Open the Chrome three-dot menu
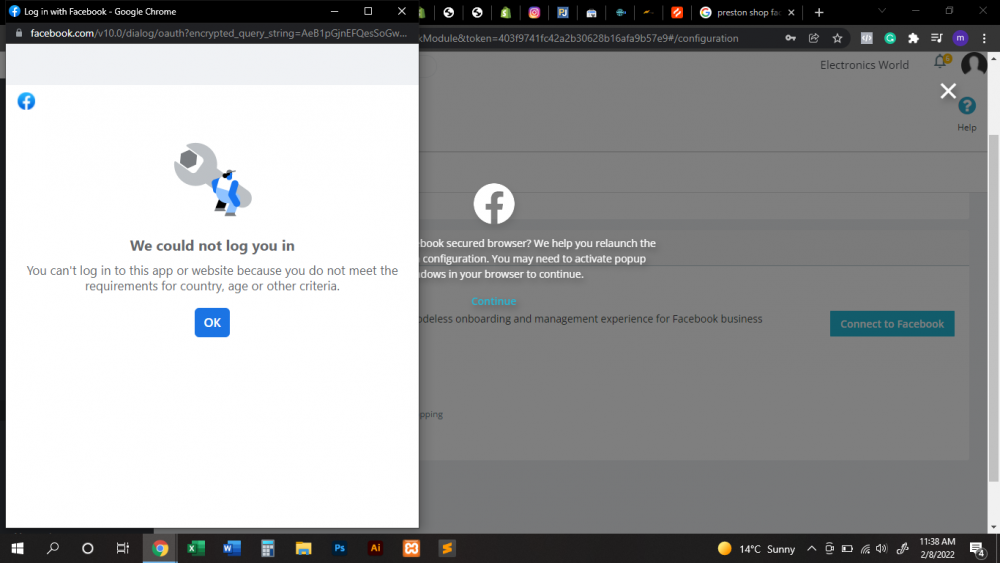 [x=984, y=38]
